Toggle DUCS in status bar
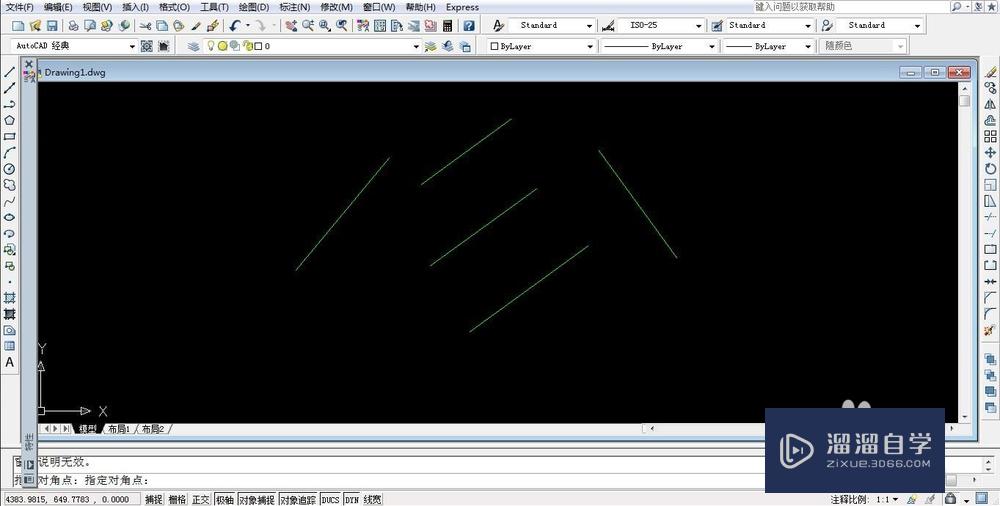 [x=330, y=499]
